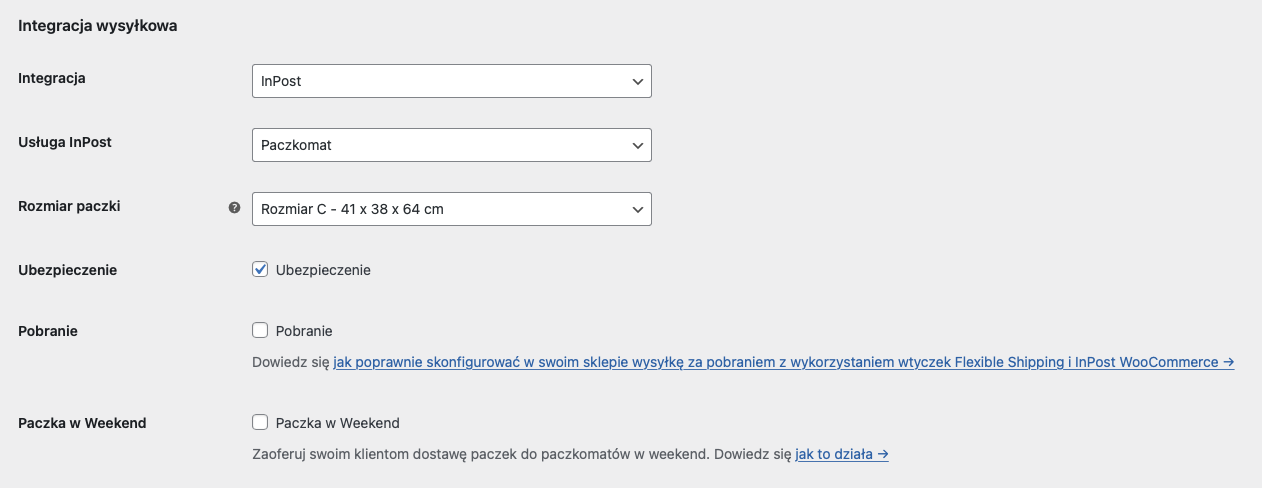Viewport: 1262px width, 488px height.
Task: Click the bold Integracja field label
Action: click(52, 78)
